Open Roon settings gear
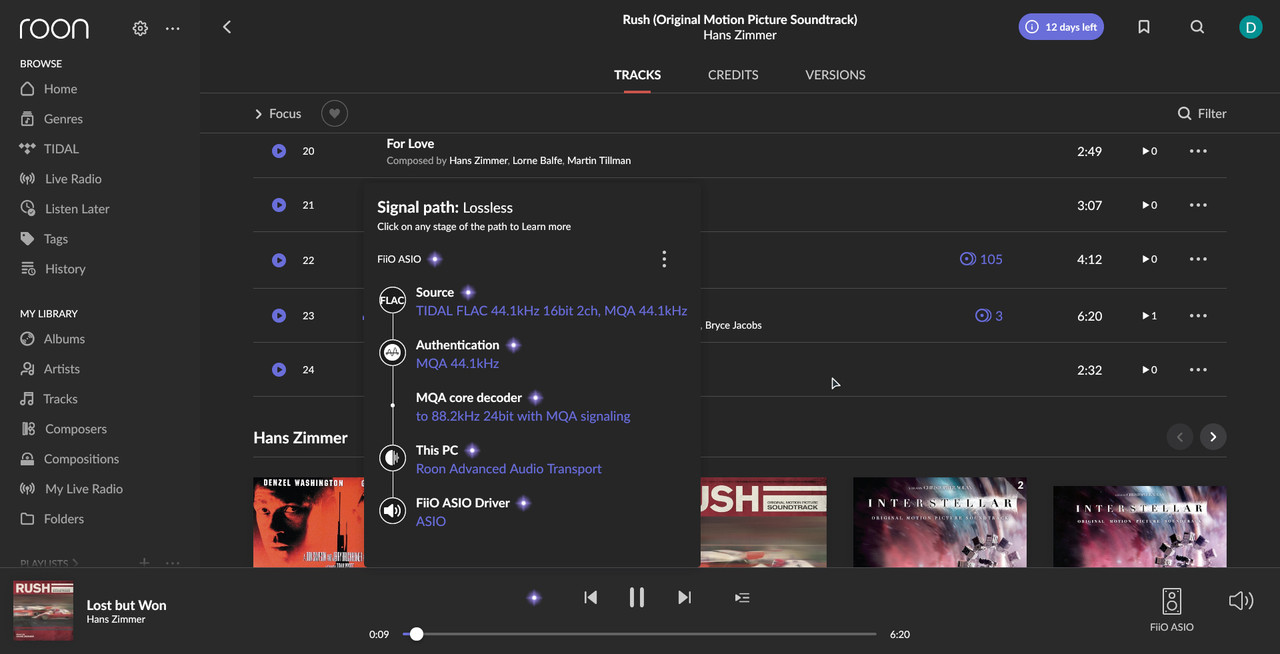This screenshot has width=1280, height=654. tap(140, 29)
